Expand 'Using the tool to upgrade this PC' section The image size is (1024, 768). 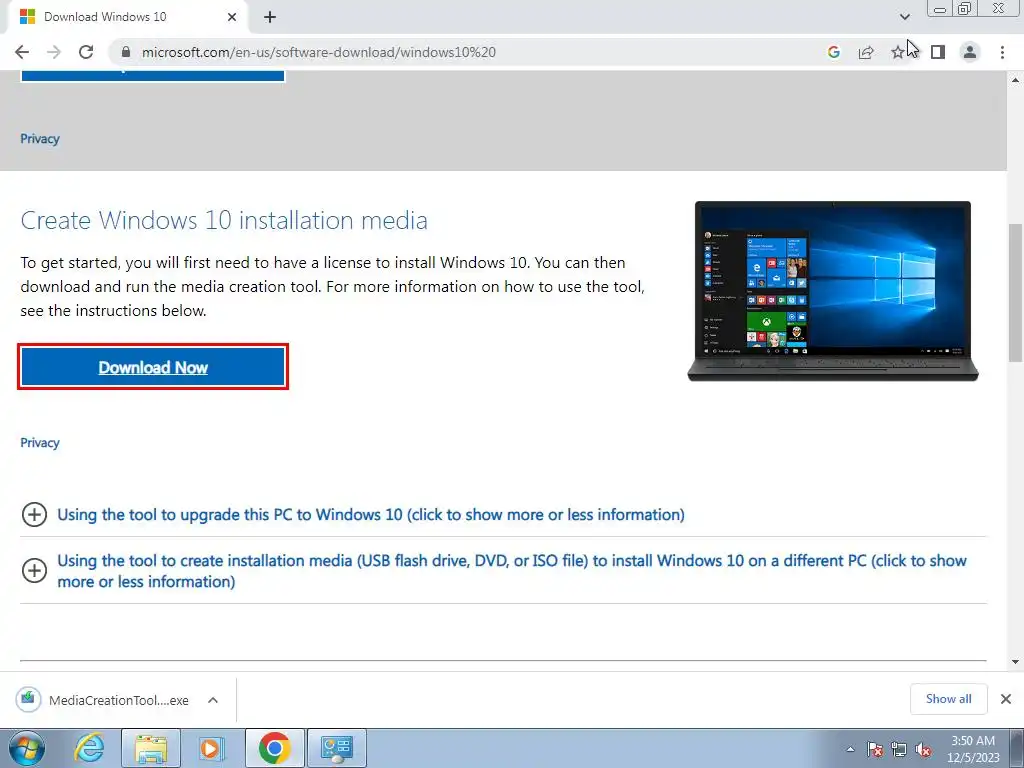pos(371,515)
